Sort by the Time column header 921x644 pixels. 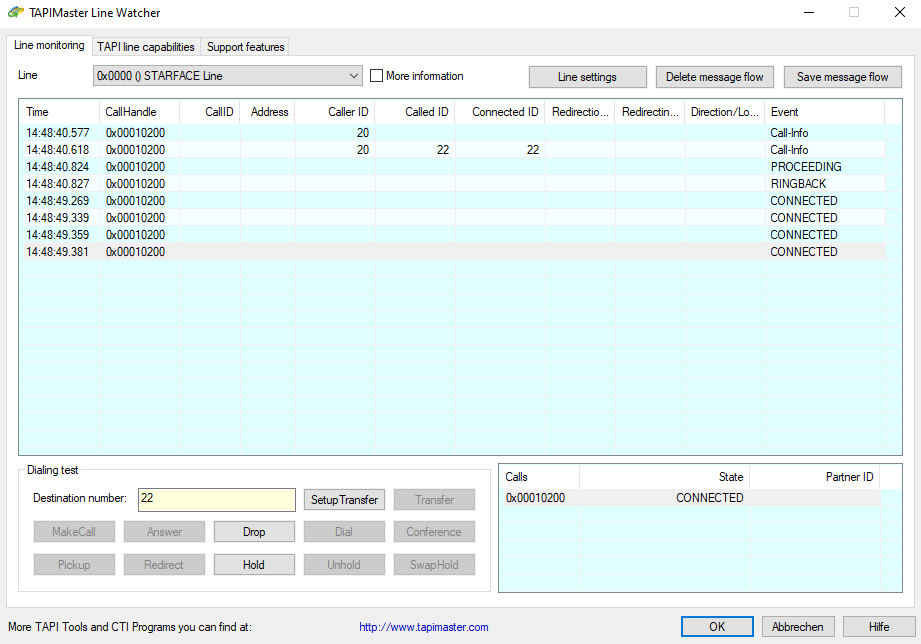pos(59,112)
